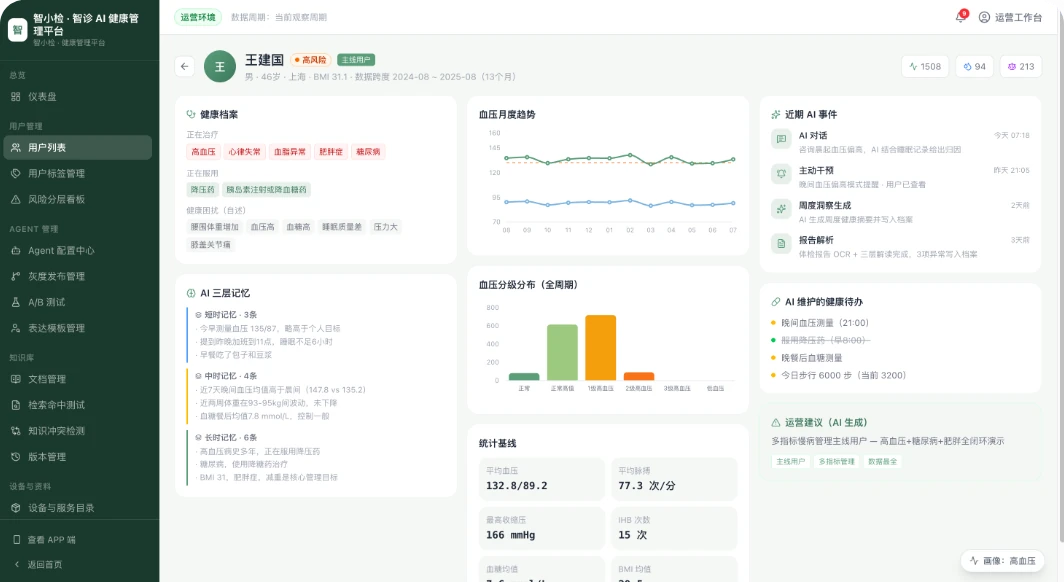Click the 版本管理 history icon
This screenshot has height=582, width=1064.
pos(16,457)
